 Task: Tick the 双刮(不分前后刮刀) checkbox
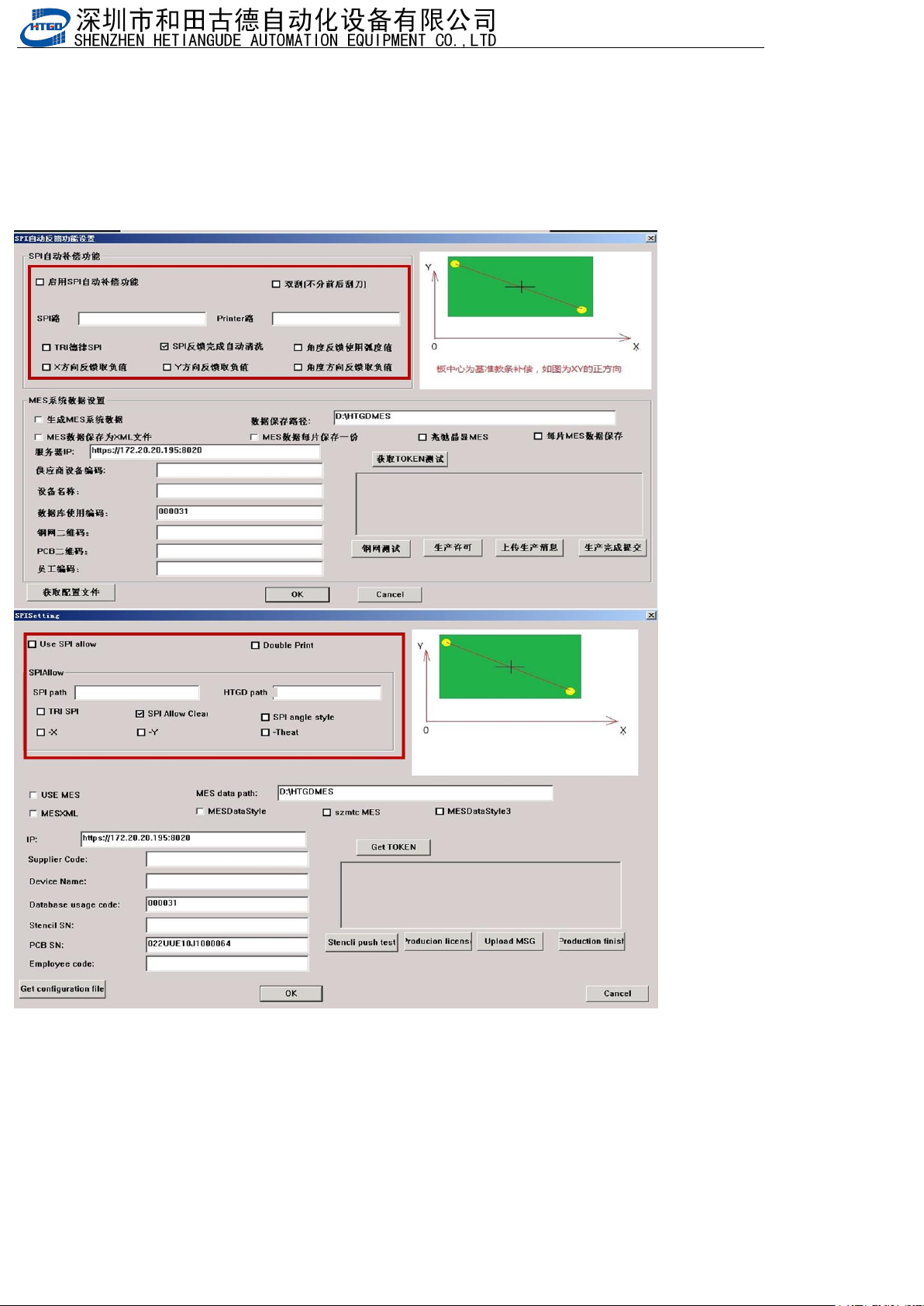[x=276, y=284]
